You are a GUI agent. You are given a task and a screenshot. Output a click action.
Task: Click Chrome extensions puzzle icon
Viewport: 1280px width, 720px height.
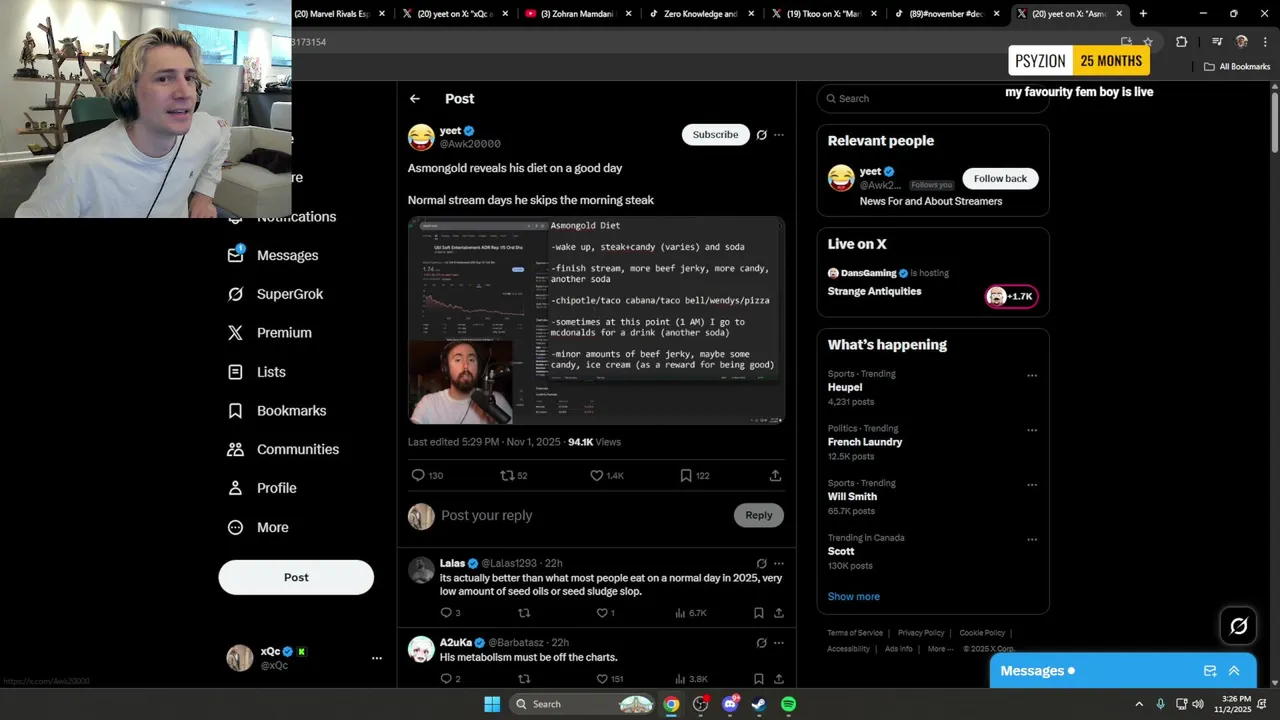[x=1181, y=42]
